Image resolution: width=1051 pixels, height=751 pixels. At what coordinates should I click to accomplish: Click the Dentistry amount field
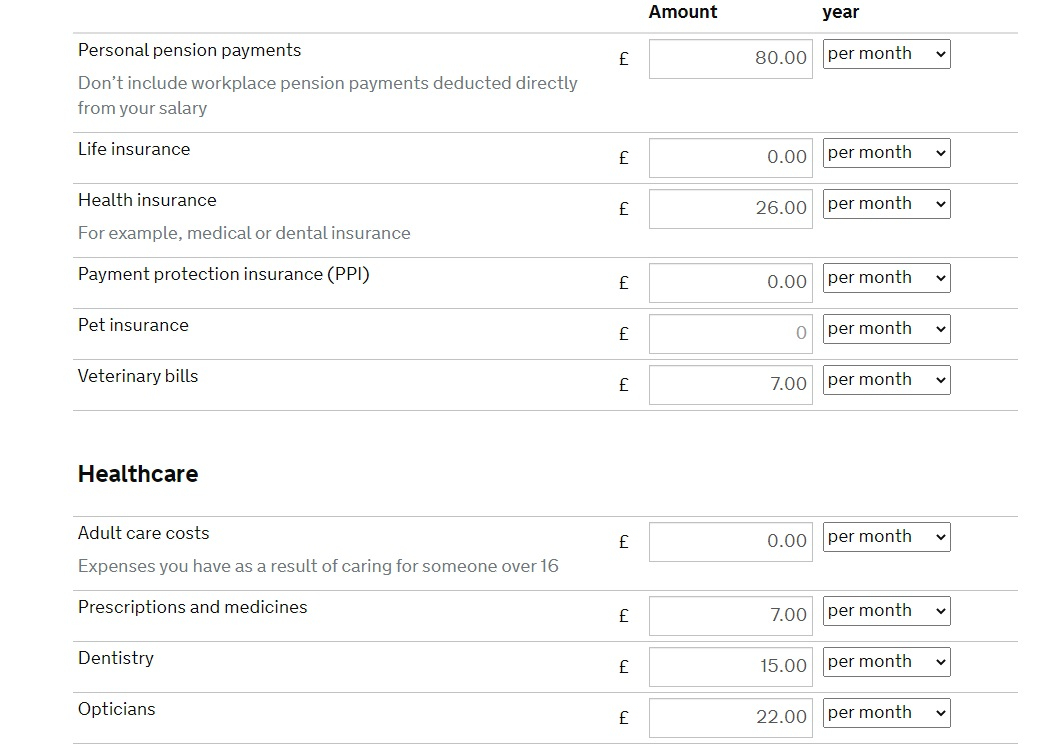point(730,666)
